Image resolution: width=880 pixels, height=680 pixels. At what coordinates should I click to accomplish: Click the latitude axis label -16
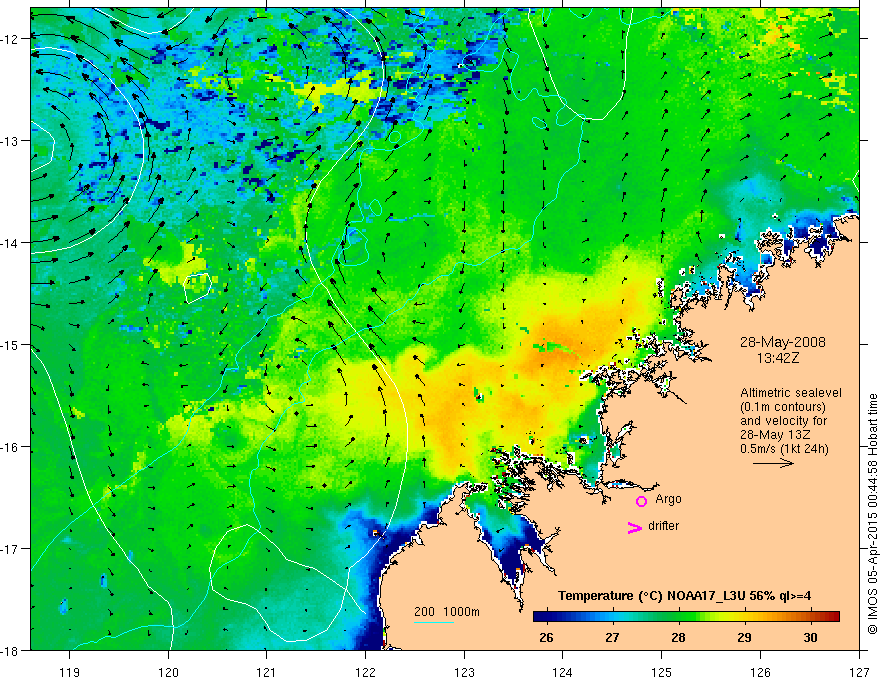[10, 447]
